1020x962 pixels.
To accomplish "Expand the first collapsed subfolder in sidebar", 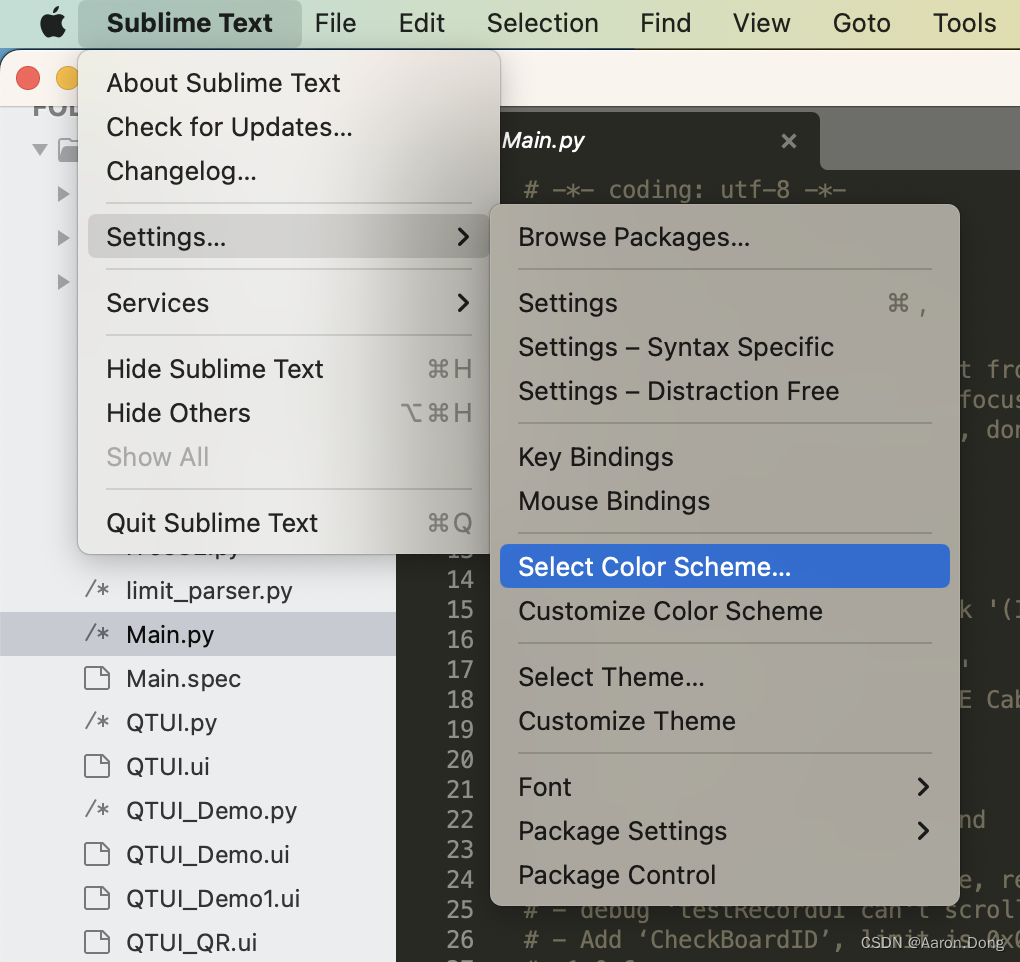I will coord(63,193).
